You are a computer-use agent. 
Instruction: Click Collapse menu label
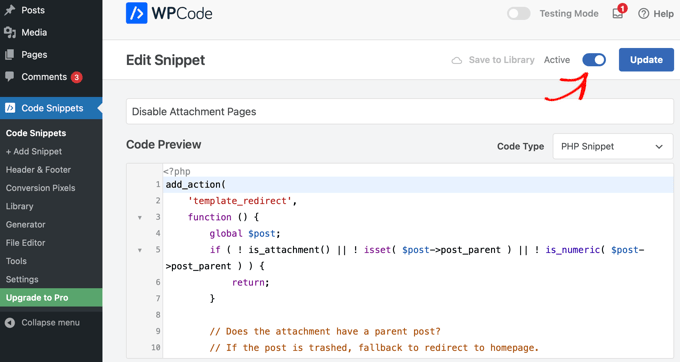coord(51,323)
